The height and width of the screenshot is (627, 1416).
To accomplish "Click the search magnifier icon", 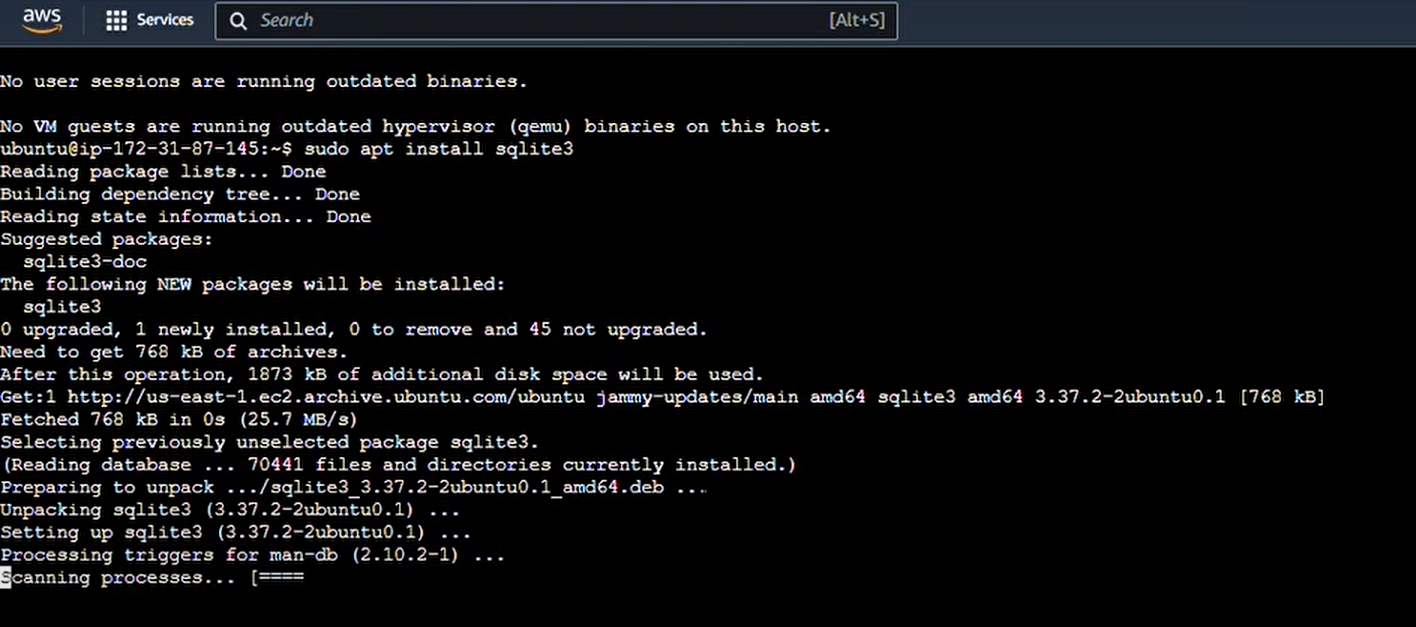I will [238, 20].
